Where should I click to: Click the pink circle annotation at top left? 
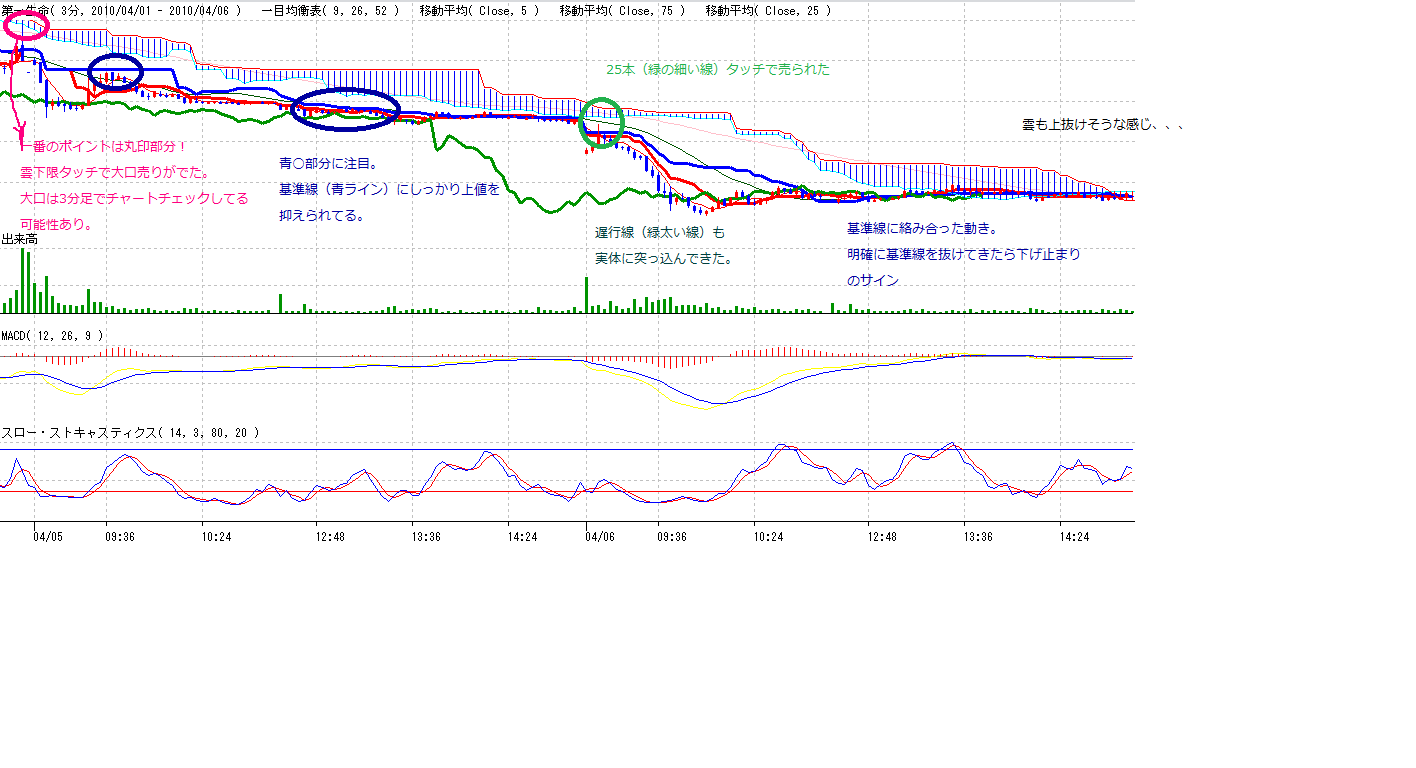(27, 26)
